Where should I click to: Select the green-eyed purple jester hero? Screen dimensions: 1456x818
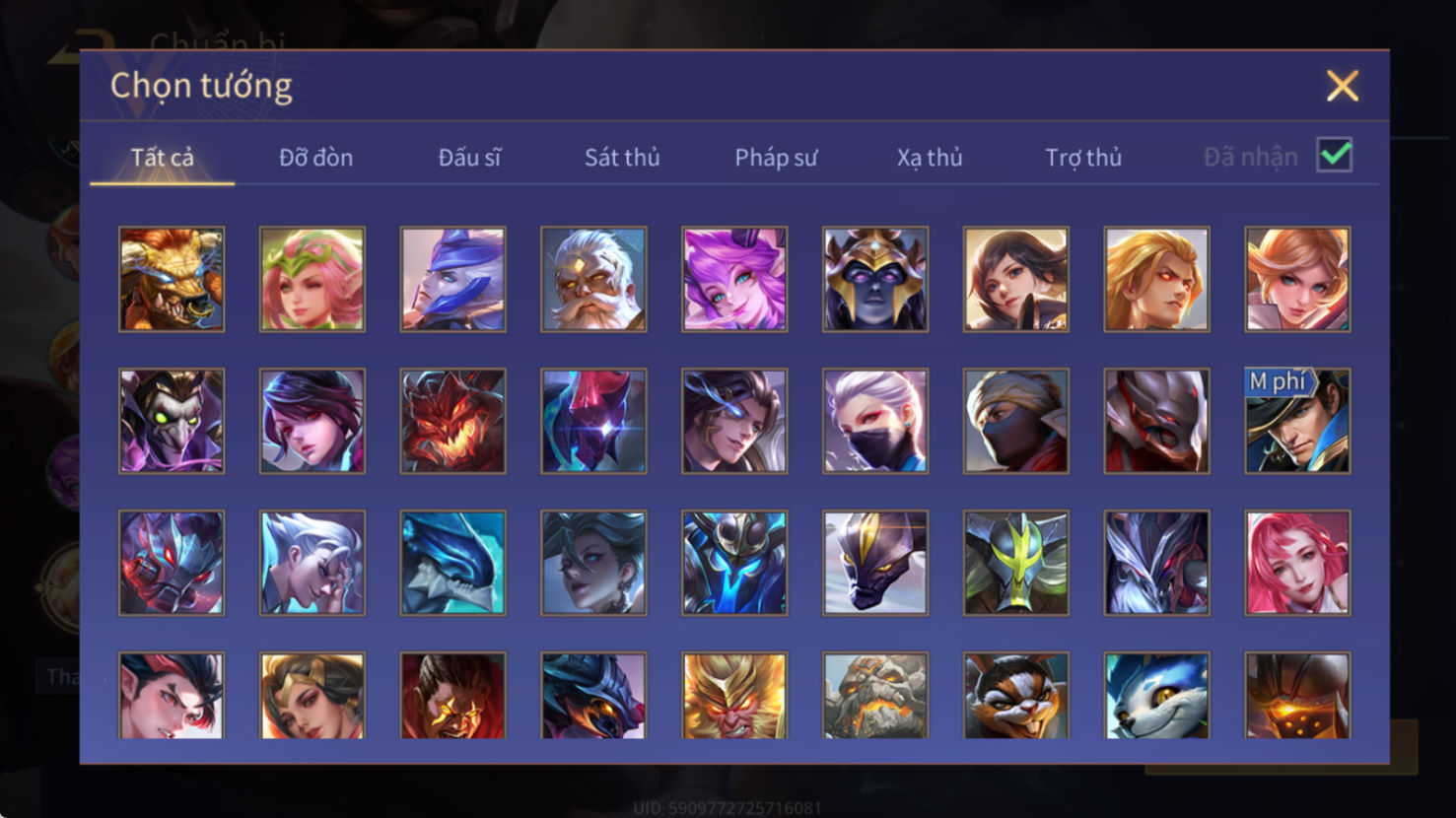point(172,421)
